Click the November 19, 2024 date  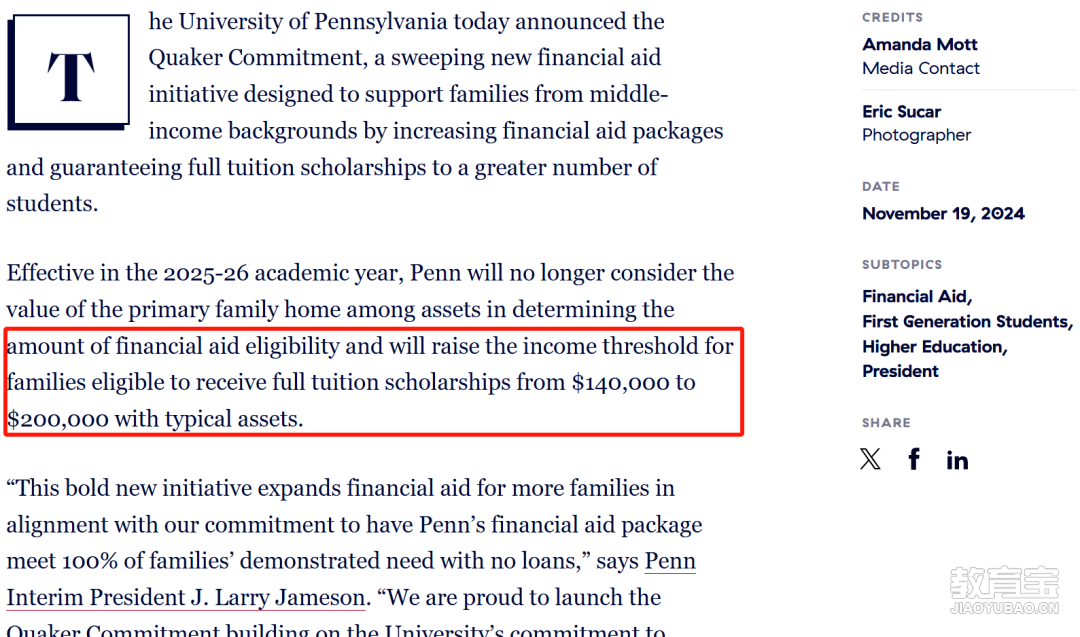943,213
